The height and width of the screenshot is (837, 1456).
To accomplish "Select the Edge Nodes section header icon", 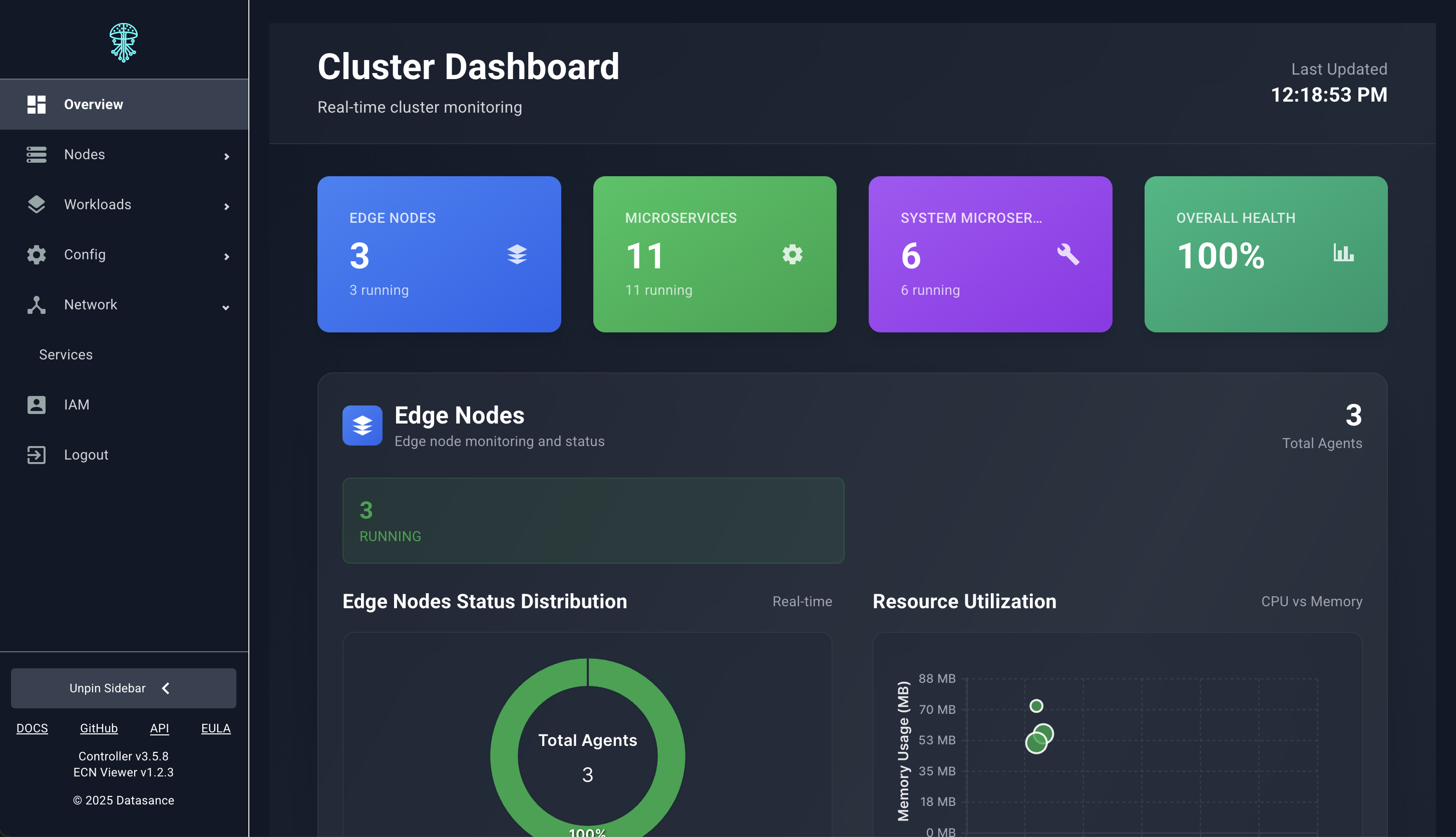I will [x=362, y=425].
